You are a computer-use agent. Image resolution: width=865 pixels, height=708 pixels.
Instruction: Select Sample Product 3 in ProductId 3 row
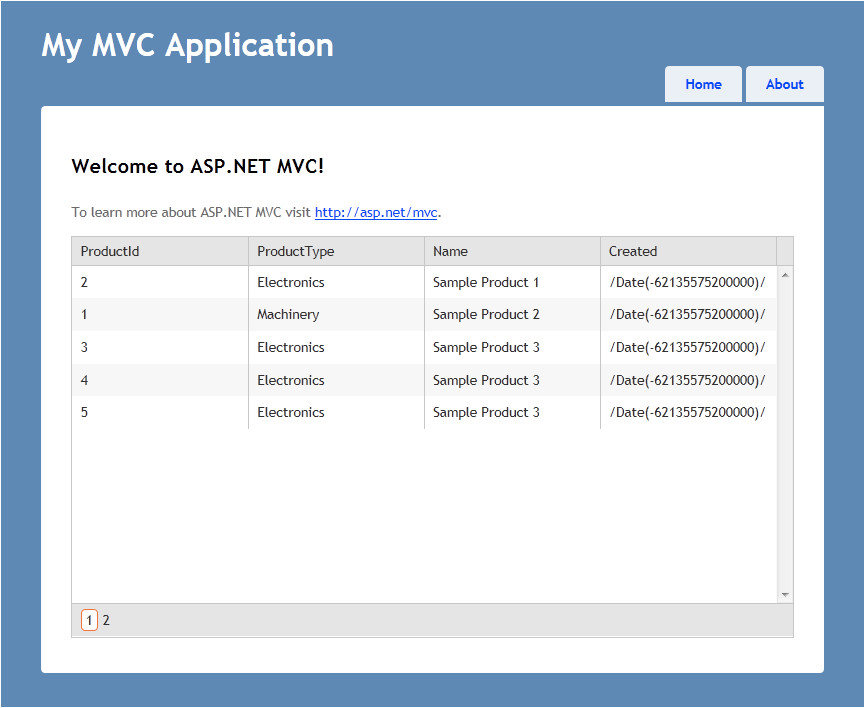(512, 348)
